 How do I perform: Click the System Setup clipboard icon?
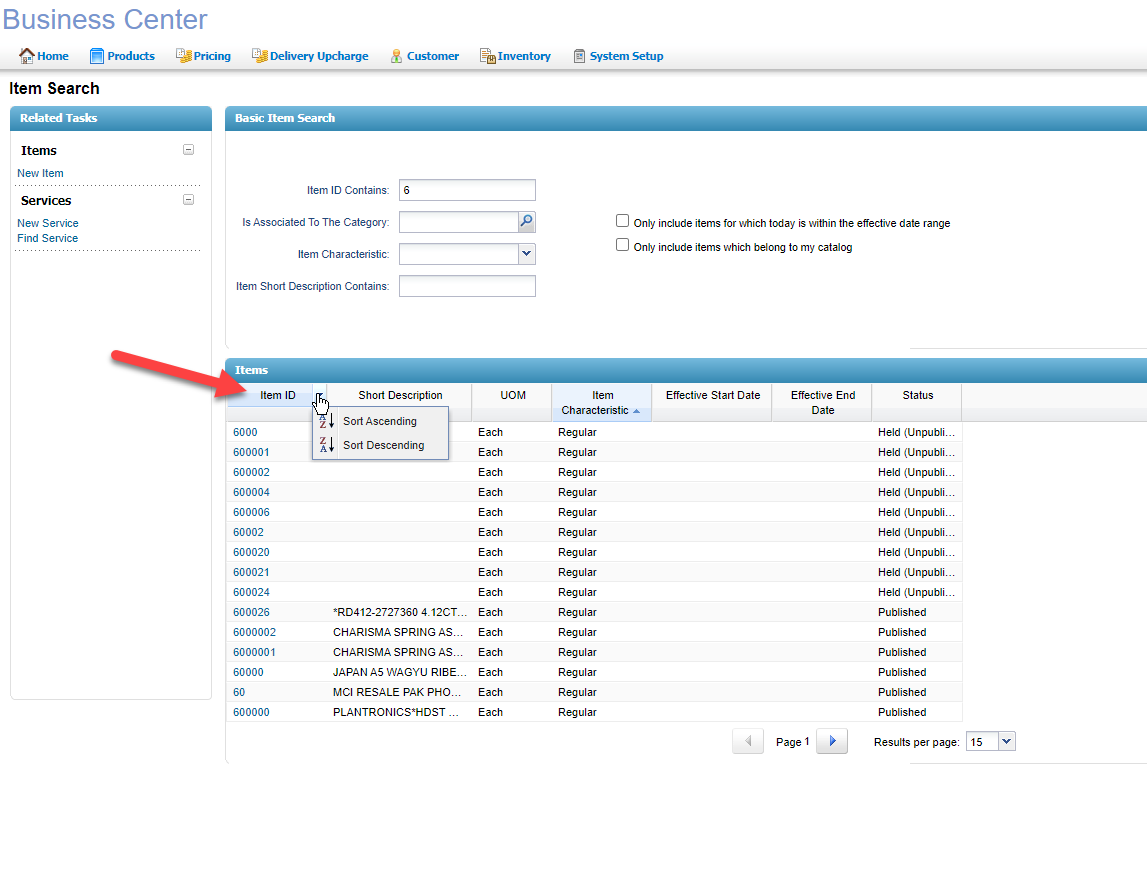click(579, 56)
